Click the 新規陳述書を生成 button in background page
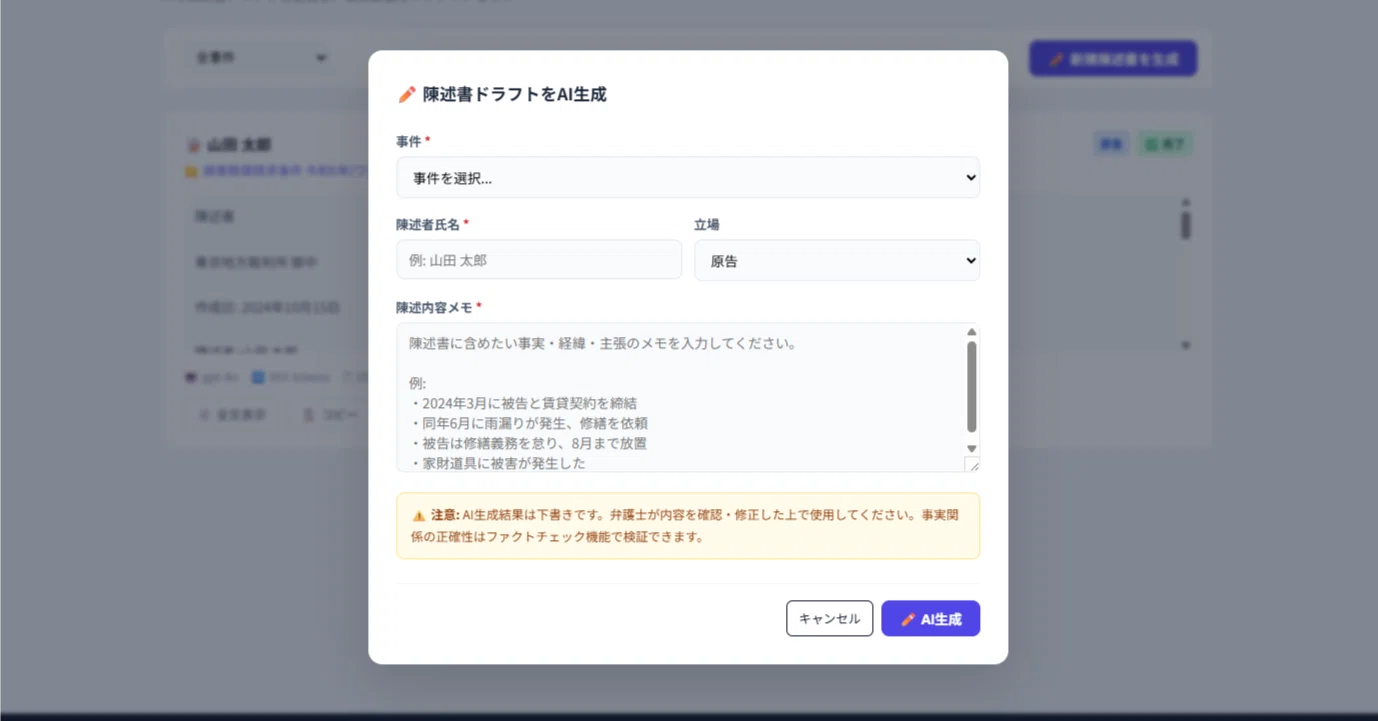The image size is (1378, 721). [1113, 59]
